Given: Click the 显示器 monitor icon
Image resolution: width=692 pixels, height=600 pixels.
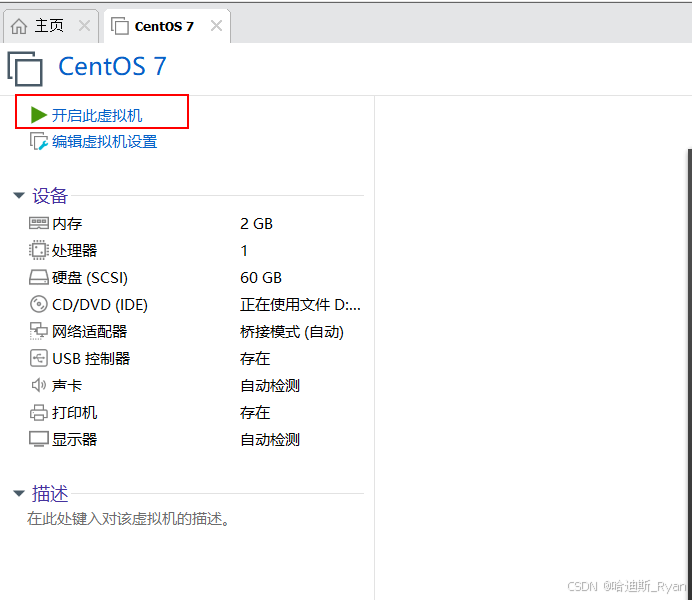Looking at the screenshot, I should point(39,439).
